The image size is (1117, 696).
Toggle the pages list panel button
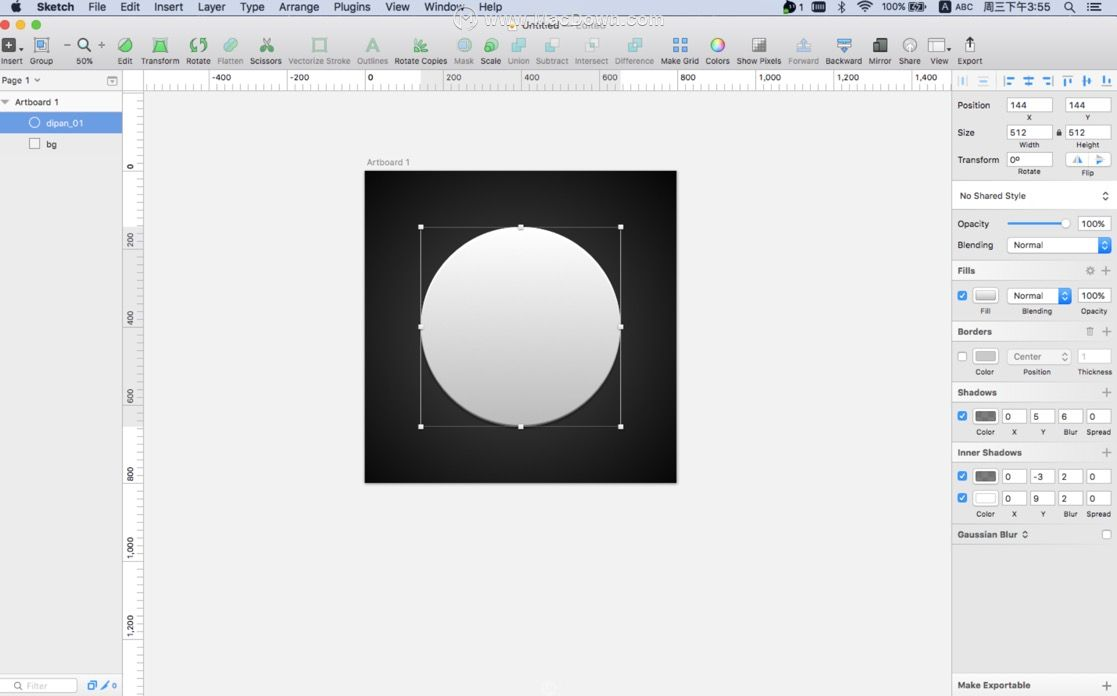coord(112,80)
